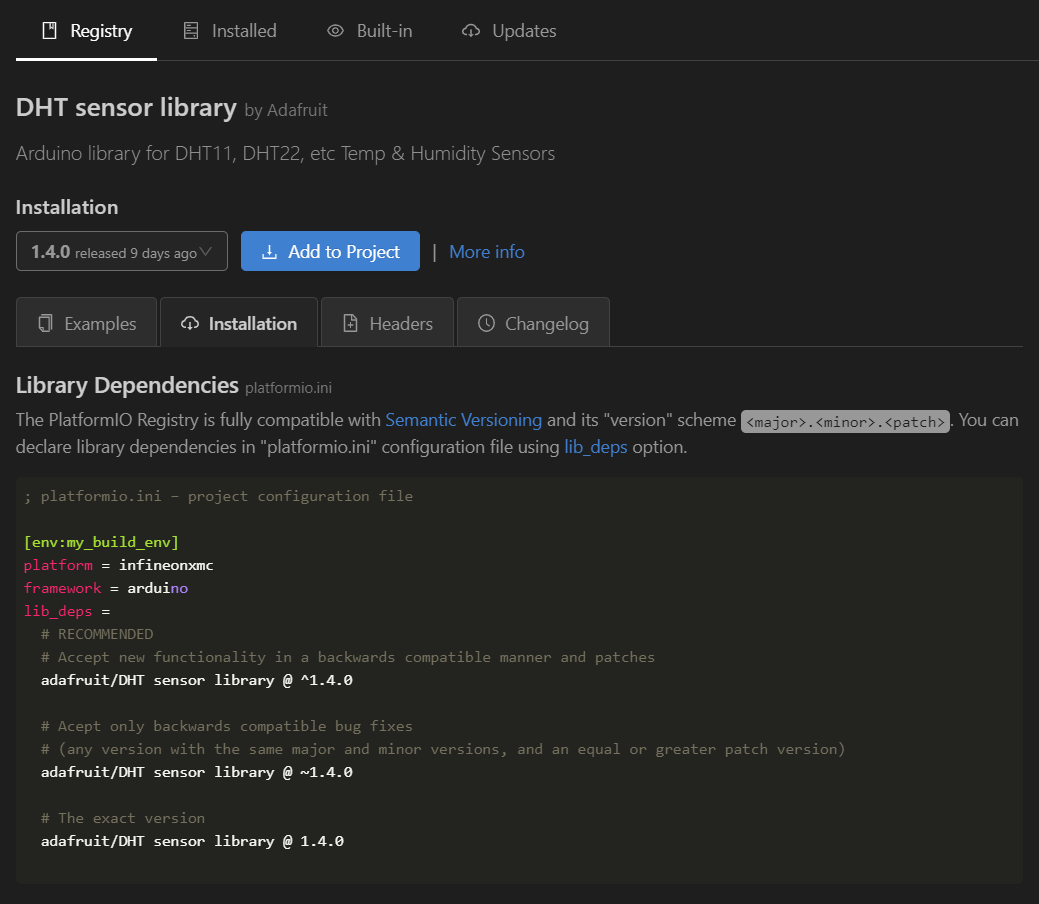The height and width of the screenshot is (904, 1039).
Task: Open the More info link
Action: point(486,252)
